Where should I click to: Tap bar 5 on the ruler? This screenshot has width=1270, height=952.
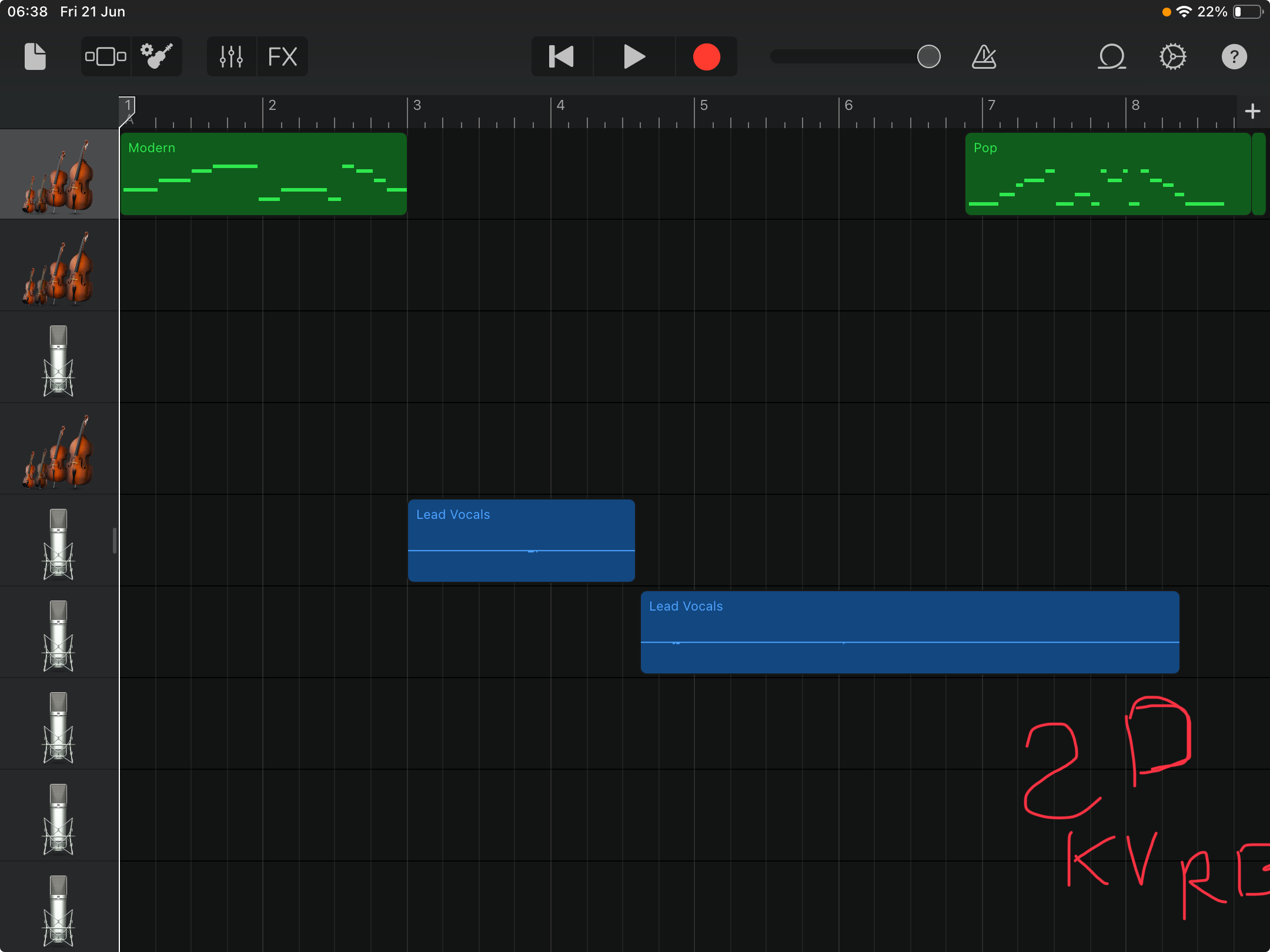[704, 106]
